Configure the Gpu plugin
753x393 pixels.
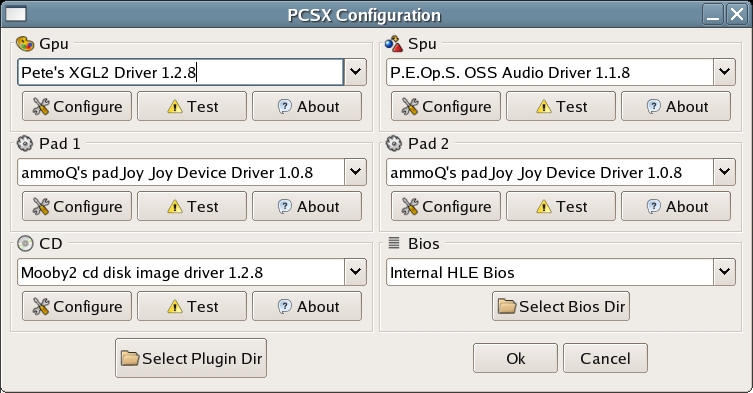[x=77, y=106]
